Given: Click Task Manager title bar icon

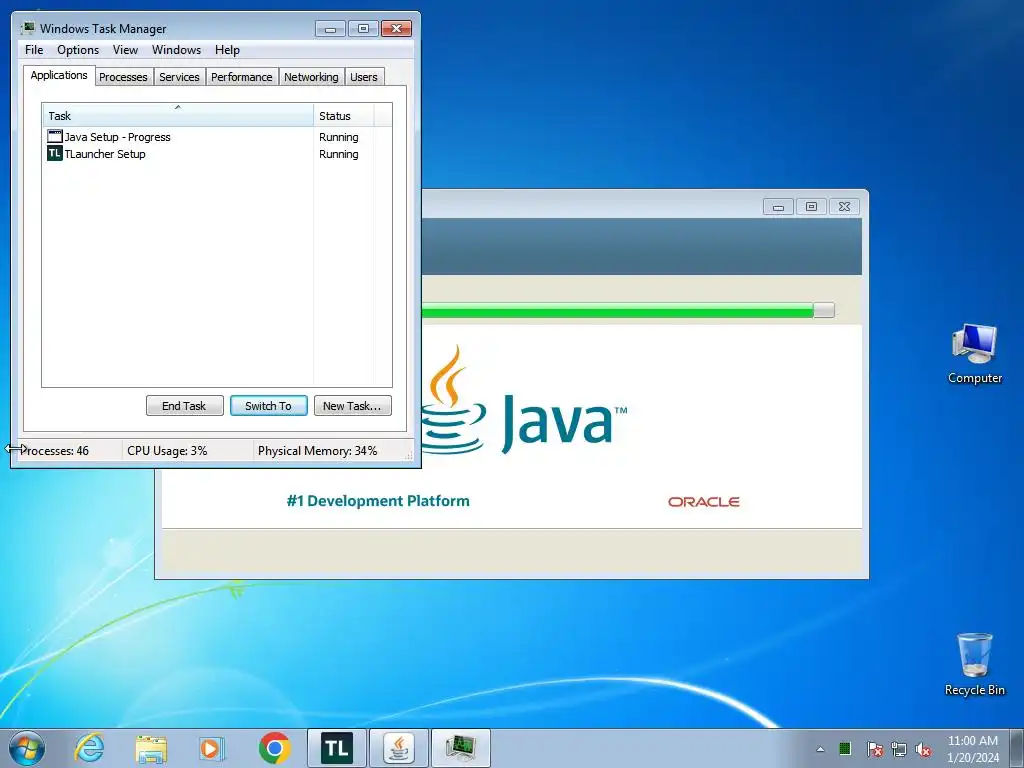Looking at the screenshot, I should 27,28.
